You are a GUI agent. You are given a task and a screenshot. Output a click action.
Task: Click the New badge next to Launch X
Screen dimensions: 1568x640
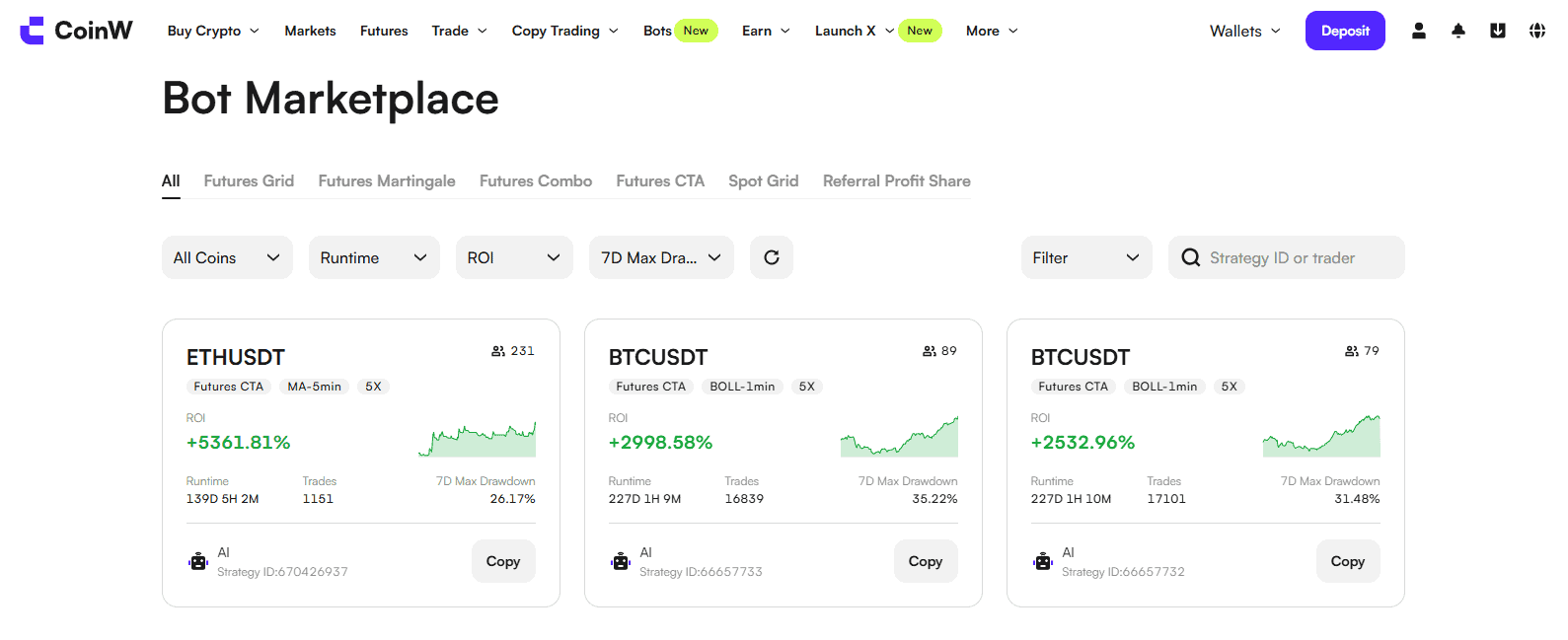click(920, 31)
